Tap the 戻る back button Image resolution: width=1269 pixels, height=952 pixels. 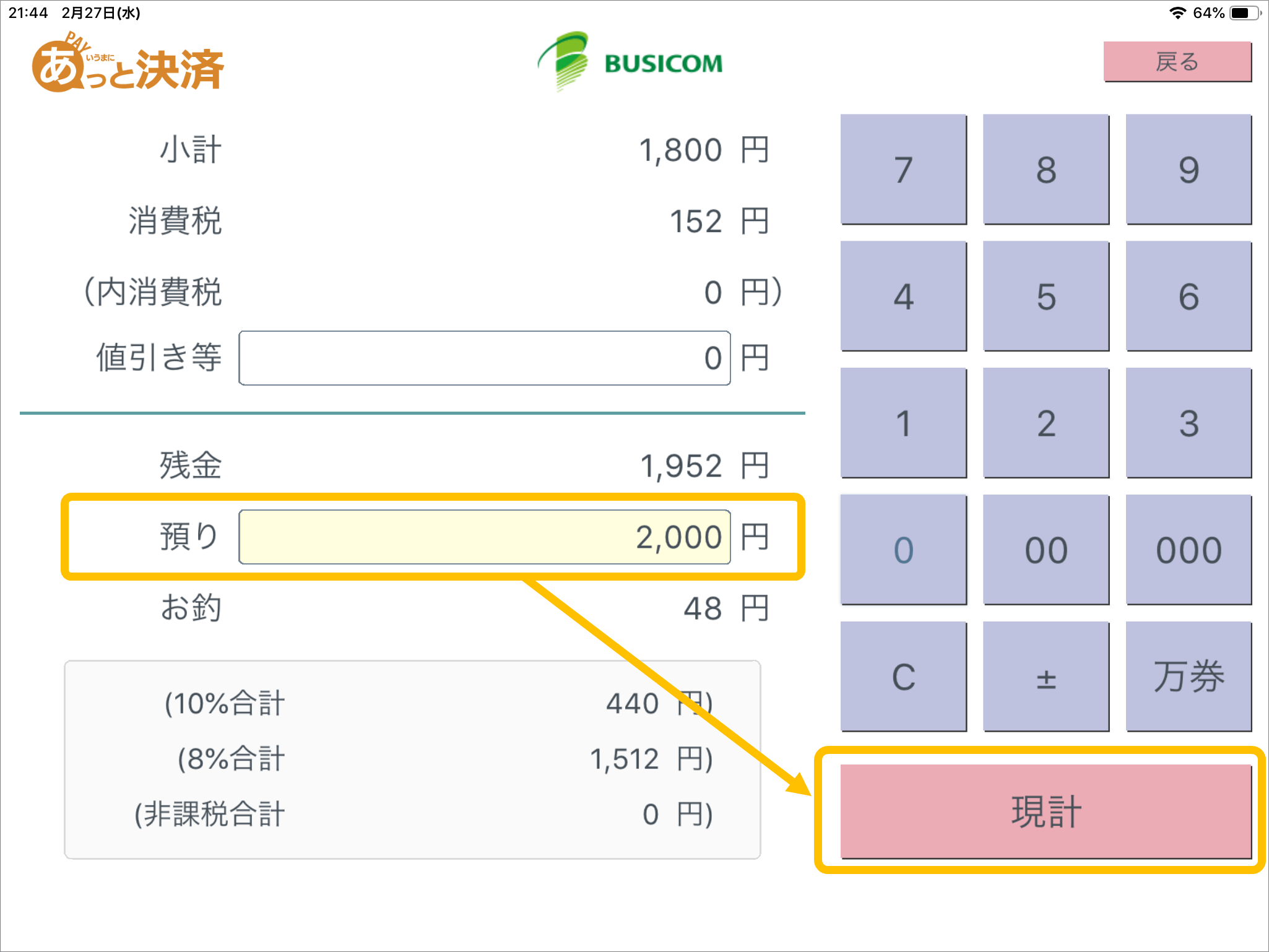(1177, 61)
